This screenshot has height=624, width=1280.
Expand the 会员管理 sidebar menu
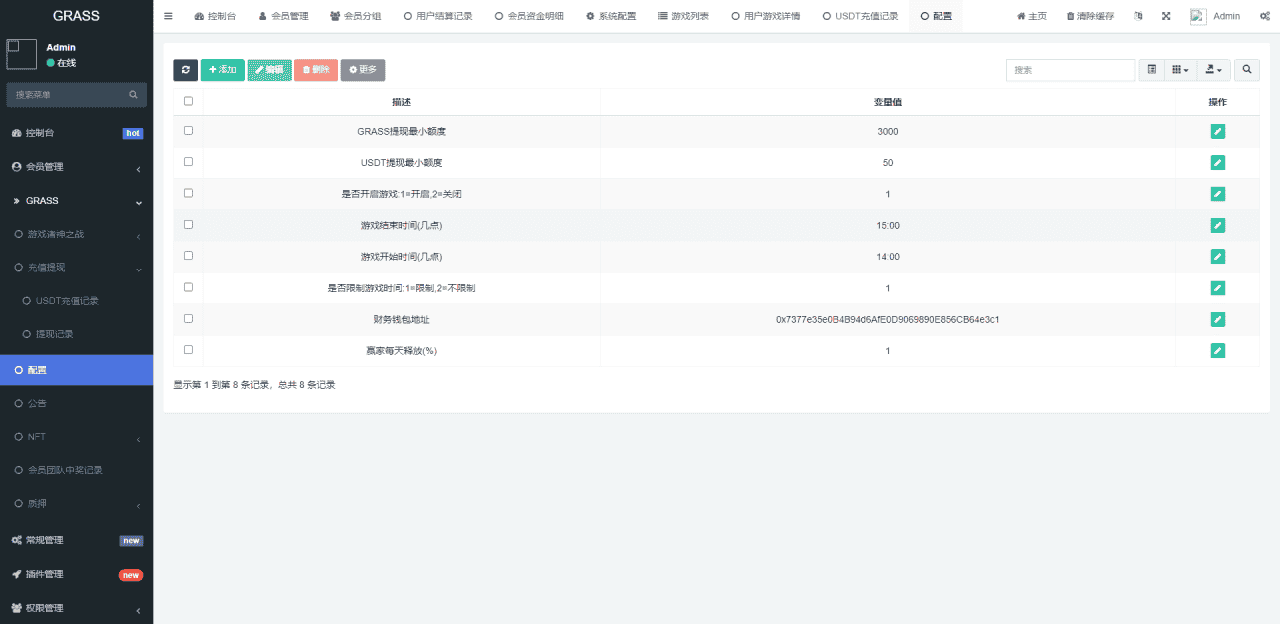pos(76,167)
